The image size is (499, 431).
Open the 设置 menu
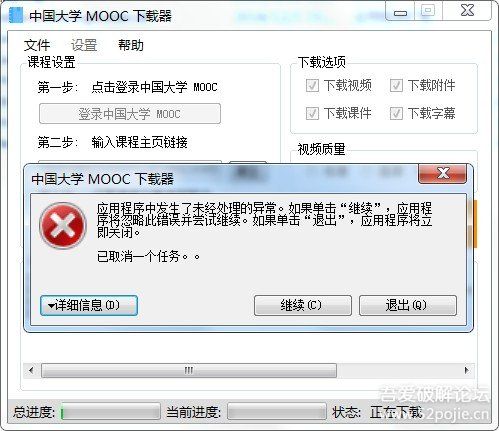click(x=84, y=45)
